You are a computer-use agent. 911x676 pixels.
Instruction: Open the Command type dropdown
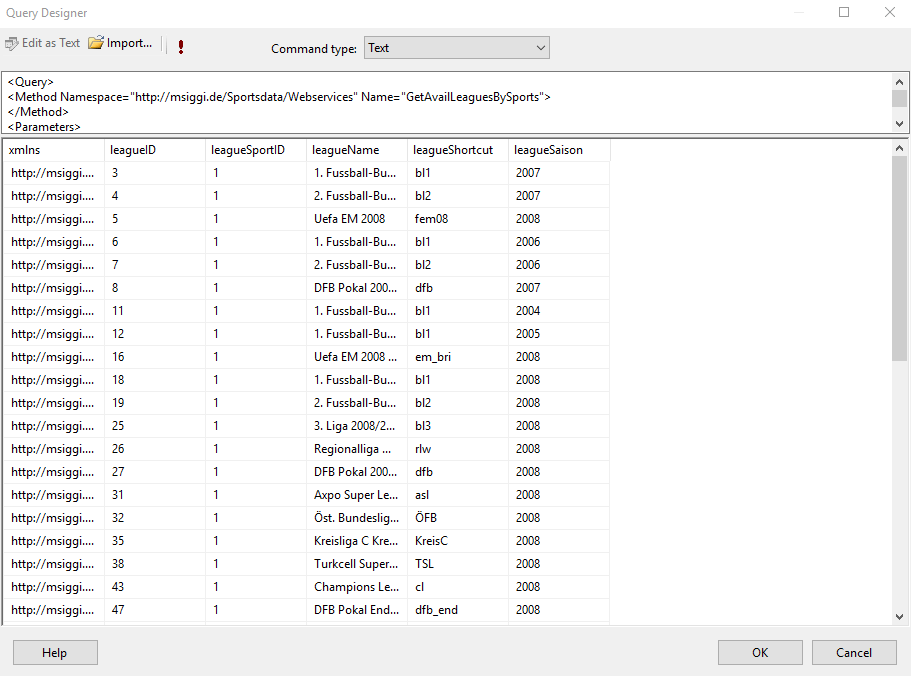click(456, 48)
